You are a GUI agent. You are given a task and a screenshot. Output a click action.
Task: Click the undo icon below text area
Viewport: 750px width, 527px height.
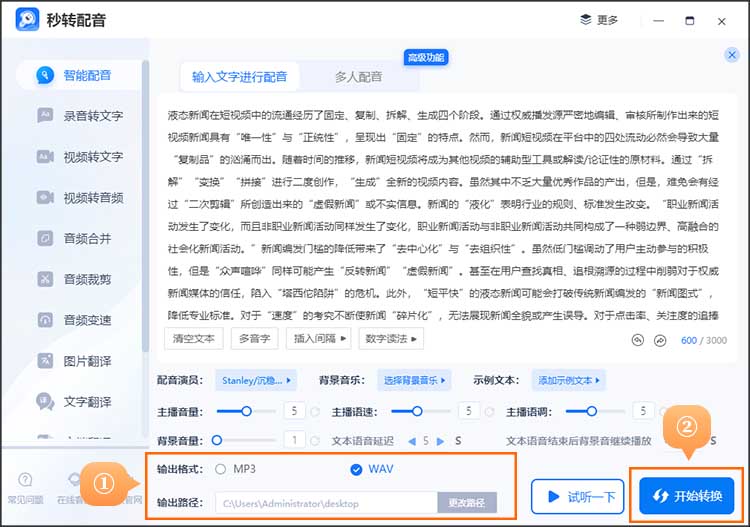[x=638, y=340]
